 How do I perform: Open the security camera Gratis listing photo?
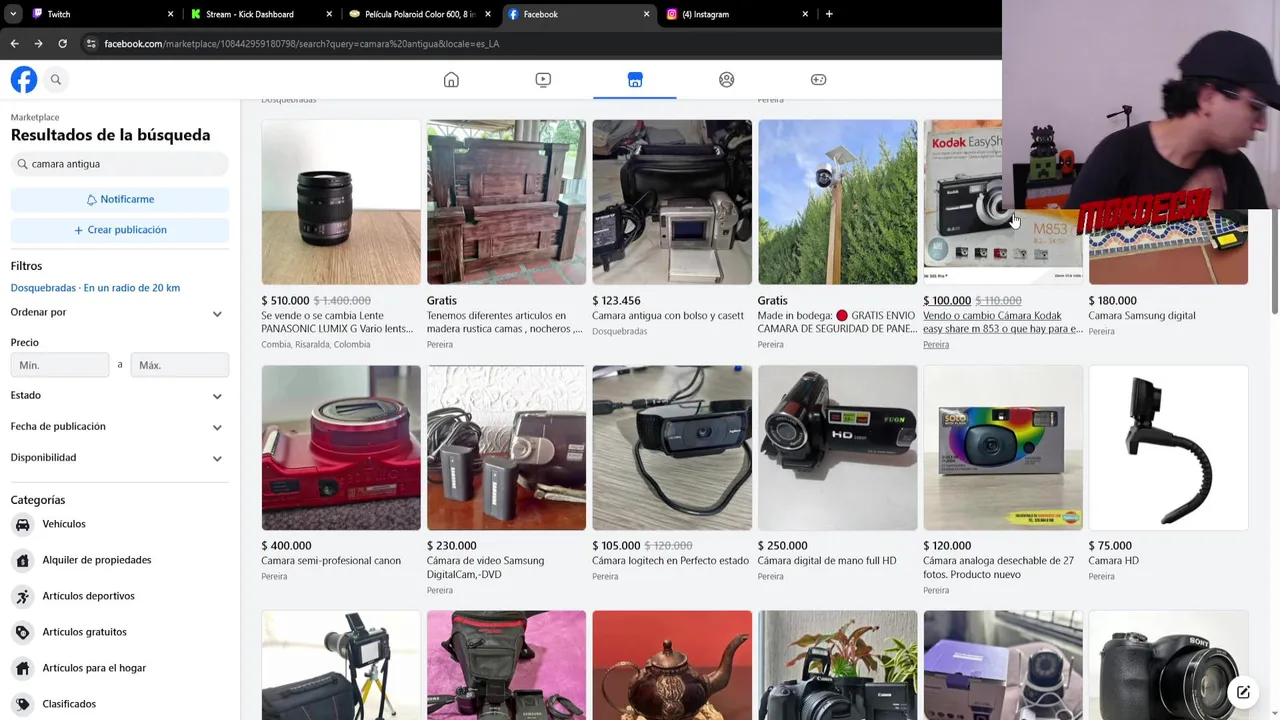click(837, 202)
